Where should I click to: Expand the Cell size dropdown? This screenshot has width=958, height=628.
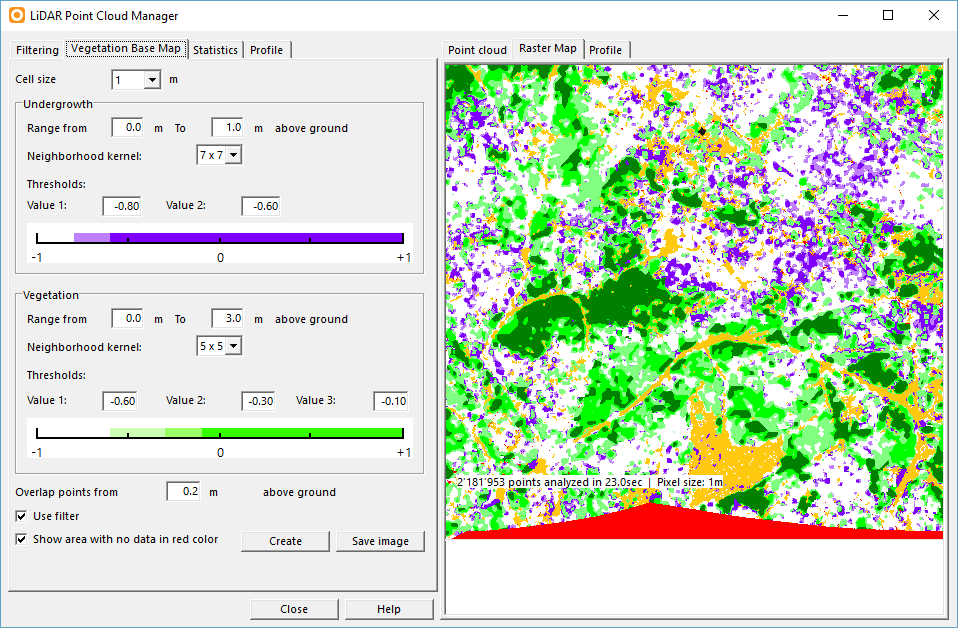pos(153,79)
